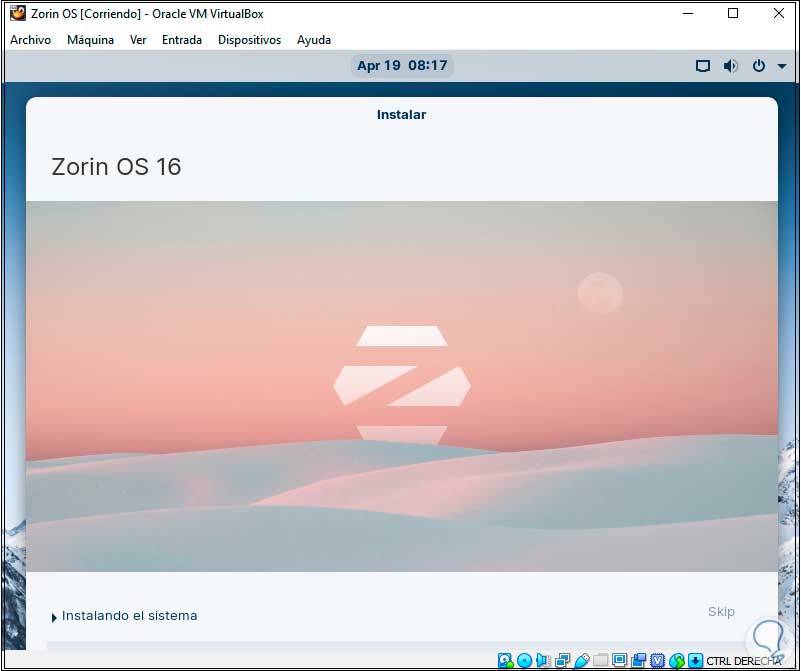
Task: Click the optical disc status icon
Action: [524, 660]
